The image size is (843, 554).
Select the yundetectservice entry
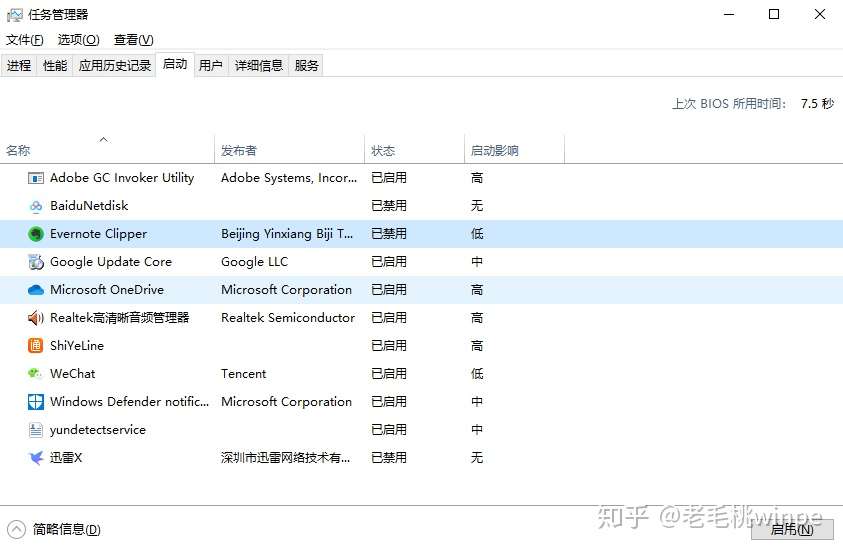click(x=422, y=430)
